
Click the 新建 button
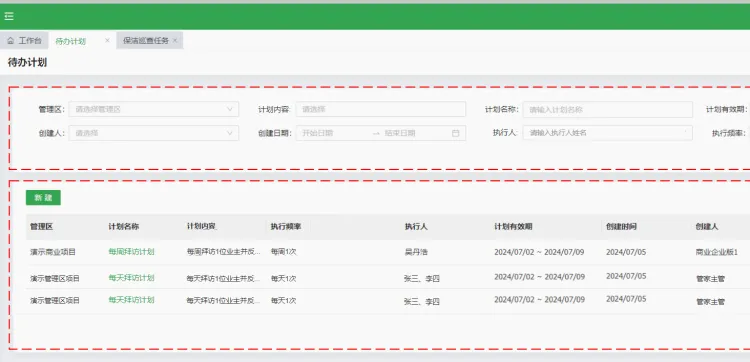click(x=43, y=197)
